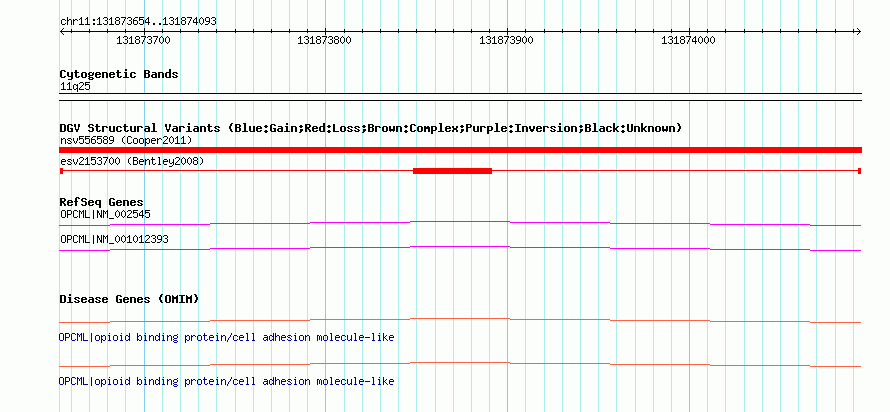890x412 pixels.
Task: Click the cytogenetic band 11q25 bar
Action: tap(460, 97)
